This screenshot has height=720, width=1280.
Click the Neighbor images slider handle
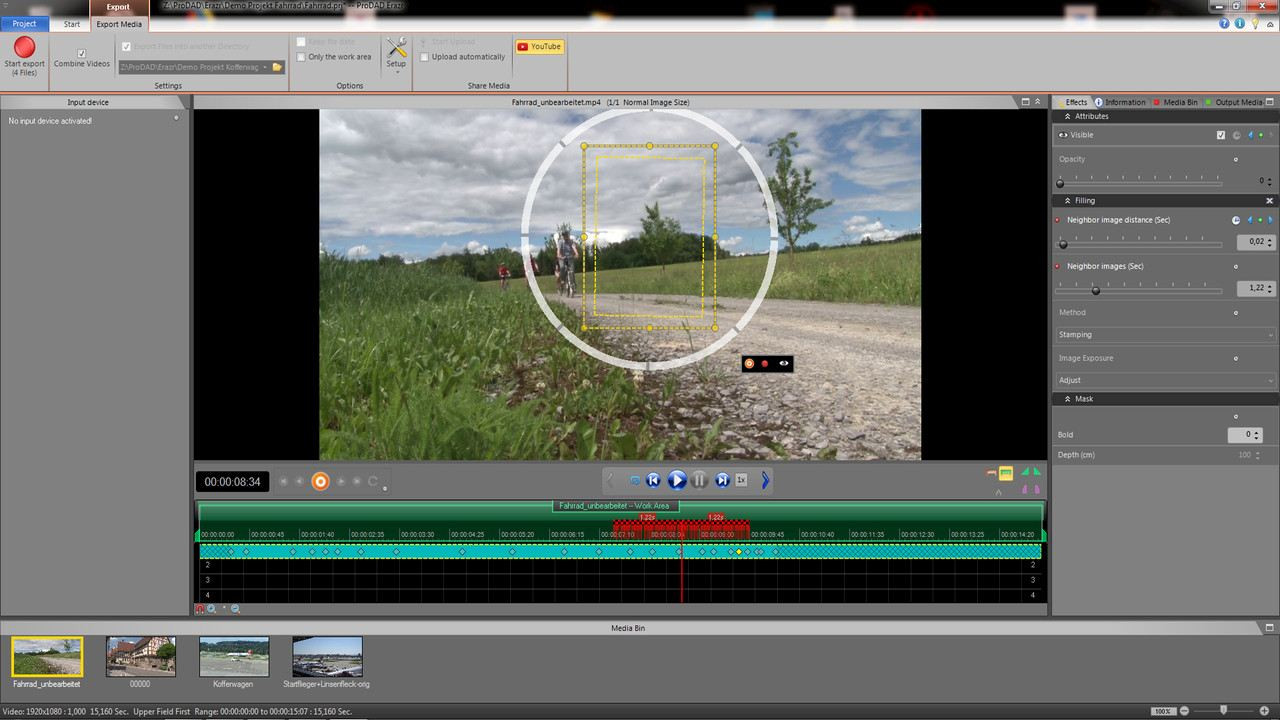pyautogui.click(x=1096, y=290)
